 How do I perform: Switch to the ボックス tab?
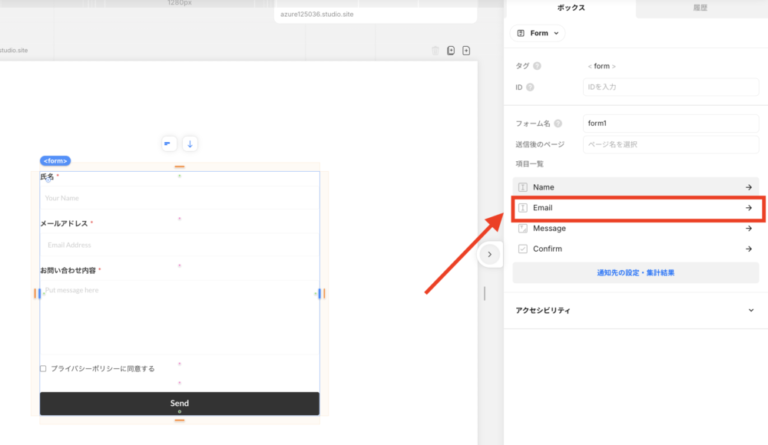[x=570, y=8]
